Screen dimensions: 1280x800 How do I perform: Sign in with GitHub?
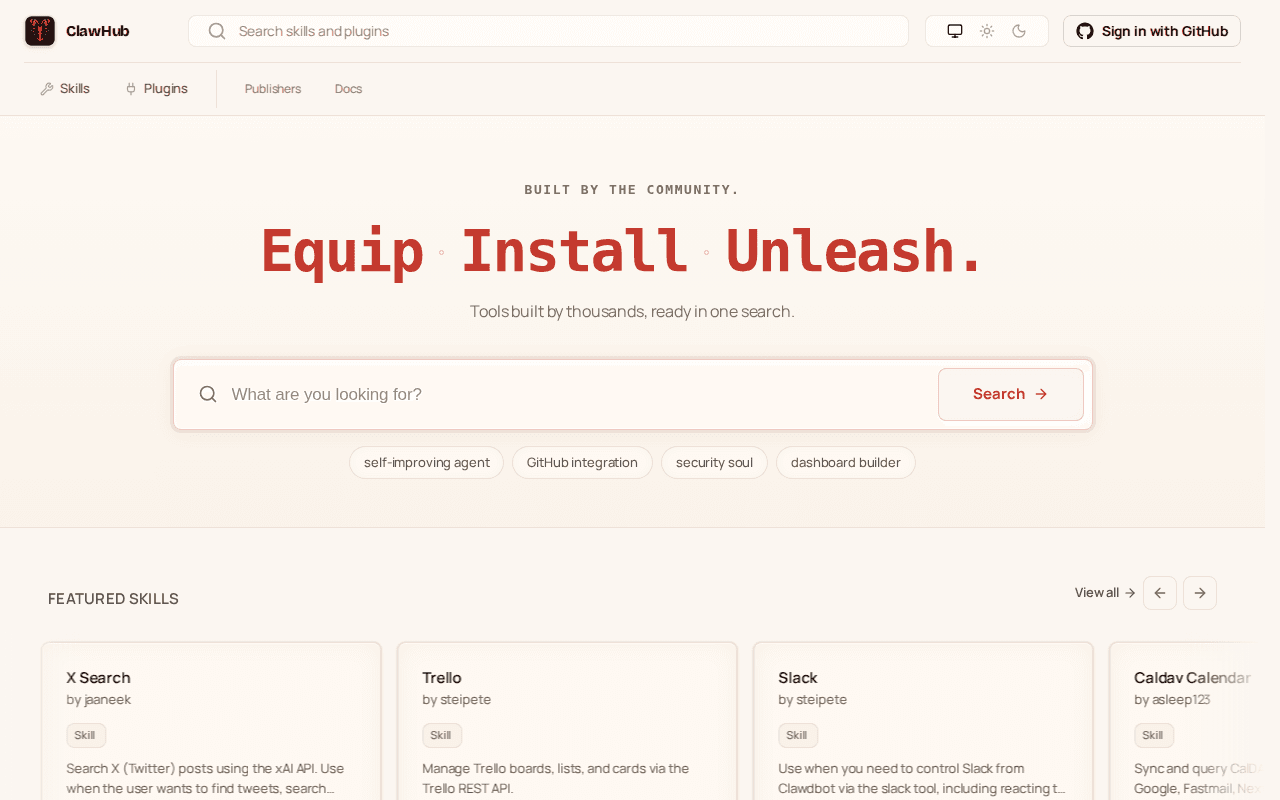[x=1152, y=31]
